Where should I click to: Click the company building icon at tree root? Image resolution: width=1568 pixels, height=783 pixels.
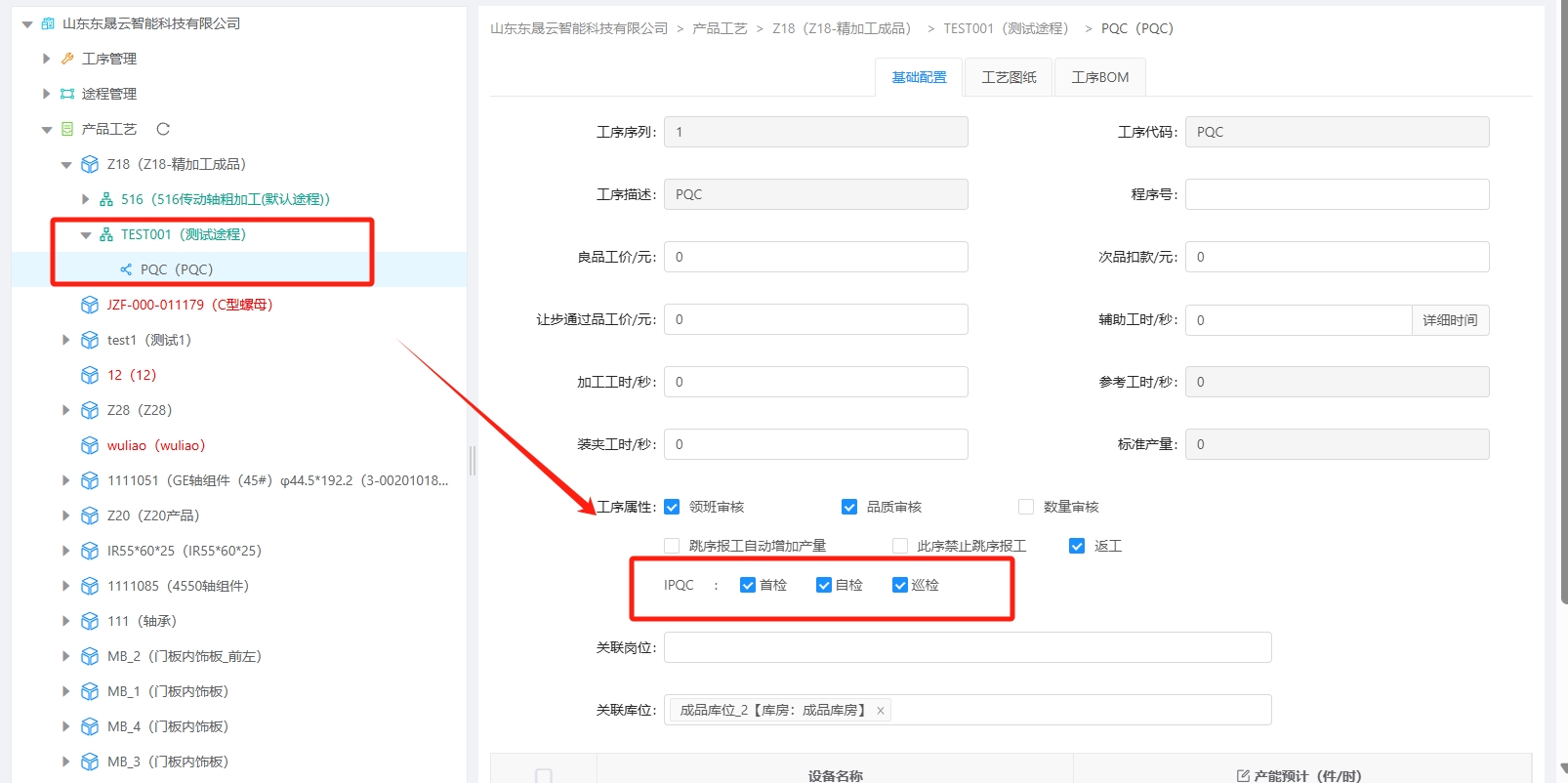[48, 23]
